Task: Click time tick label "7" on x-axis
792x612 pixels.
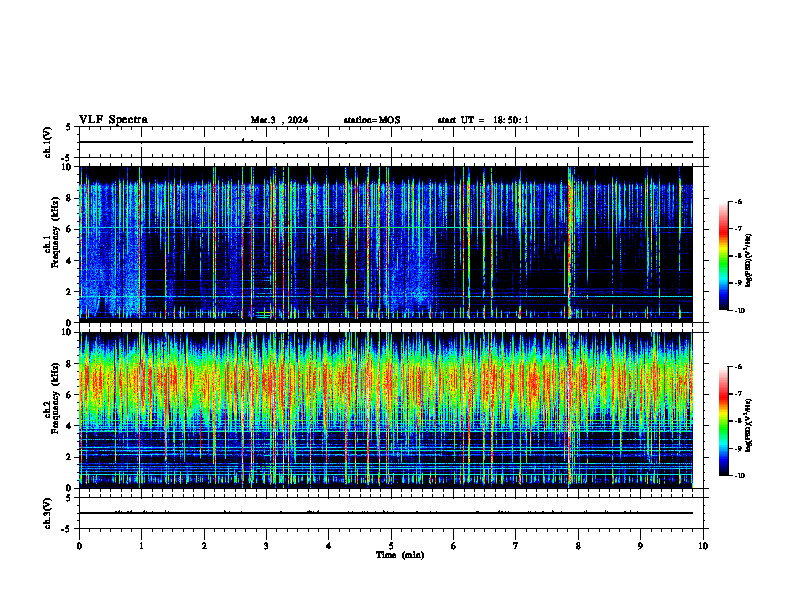Action: [x=516, y=546]
